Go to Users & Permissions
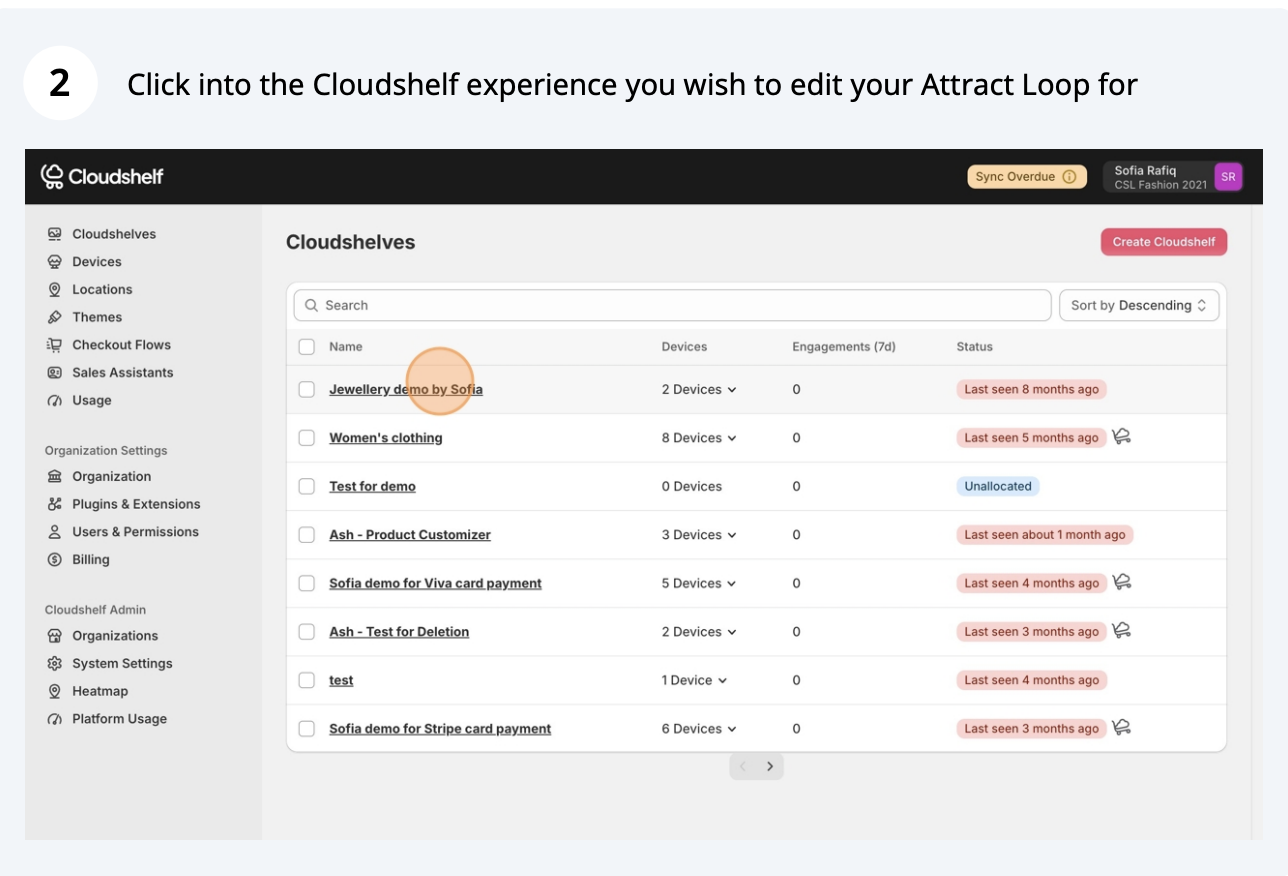Screen dimensions: 1288x876 pyautogui.click(x=135, y=532)
